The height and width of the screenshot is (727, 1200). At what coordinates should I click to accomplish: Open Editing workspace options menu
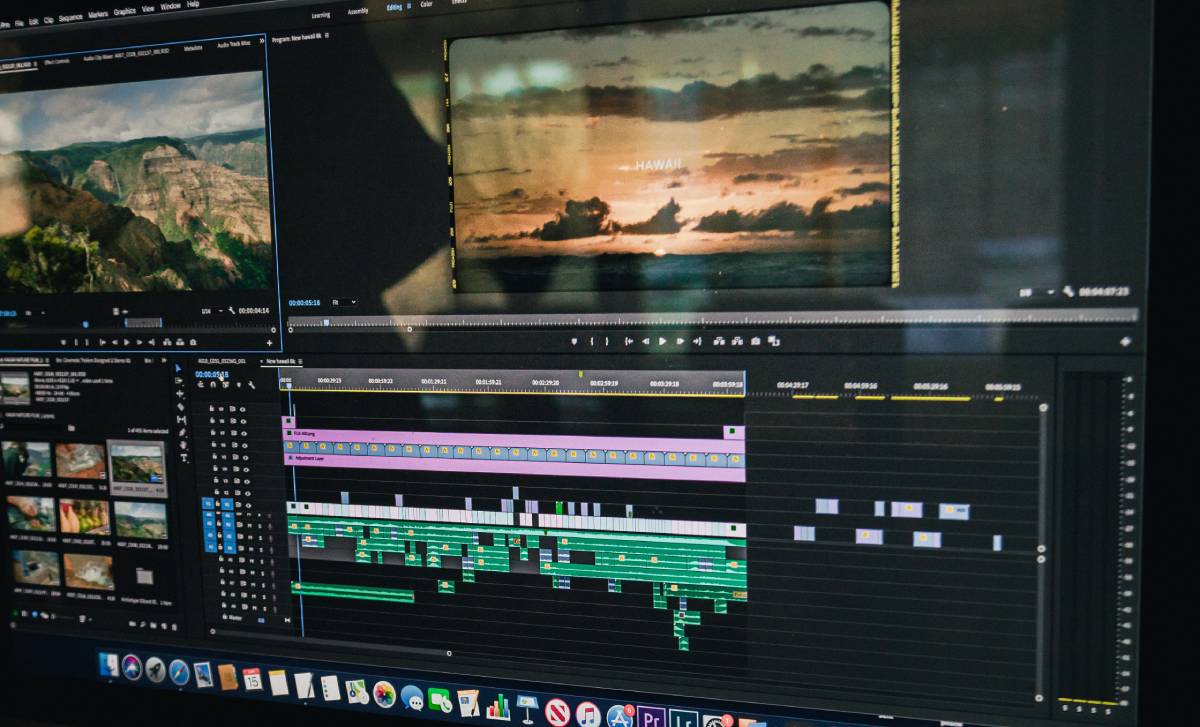pos(409,6)
